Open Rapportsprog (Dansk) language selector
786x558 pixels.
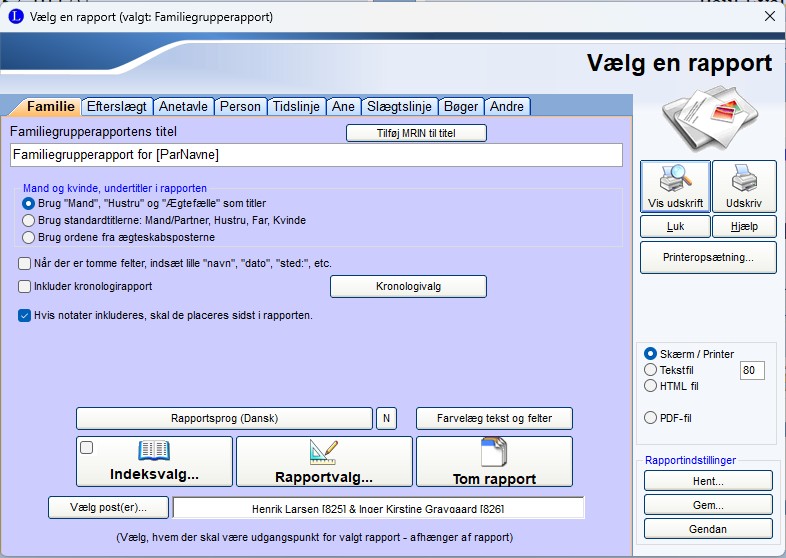point(224,418)
